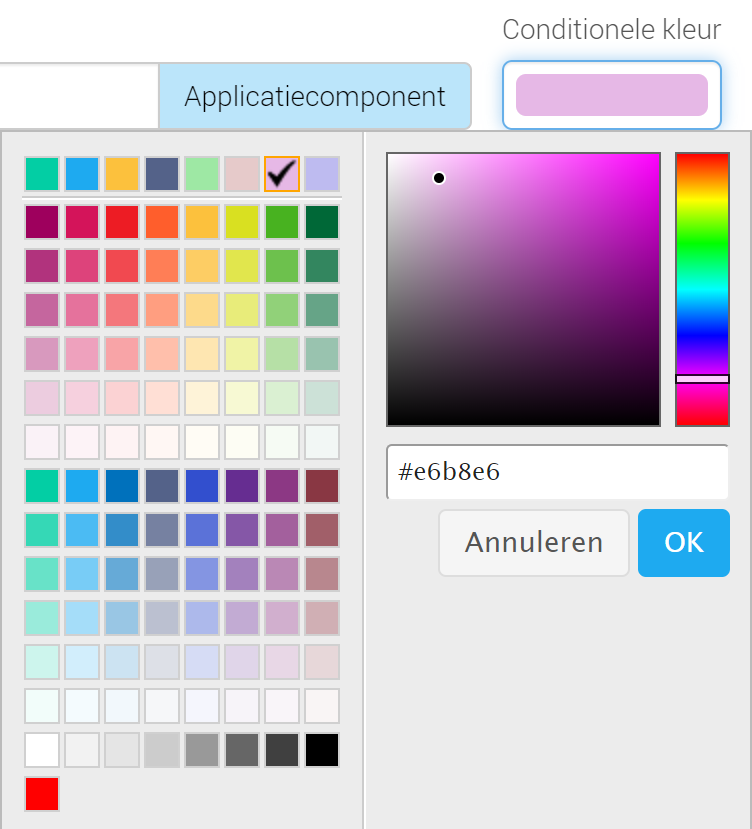This screenshot has height=829, width=752.
Task: Select the dark purple swatch in blue palette
Action: point(242,485)
